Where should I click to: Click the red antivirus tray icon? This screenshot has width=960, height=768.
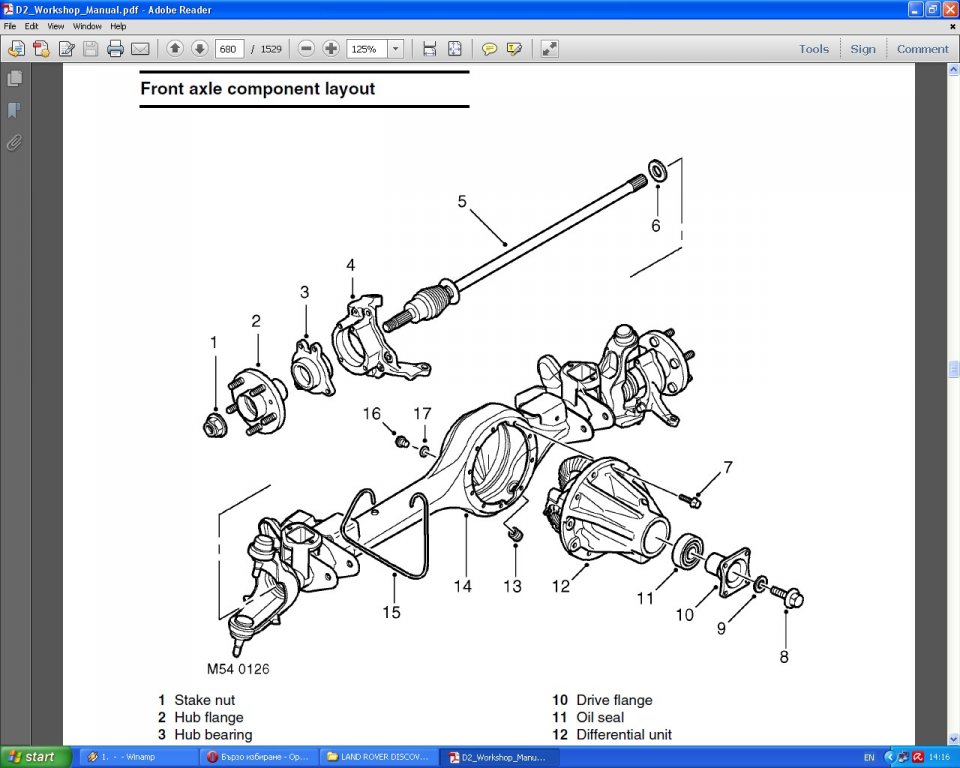click(918, 757)
